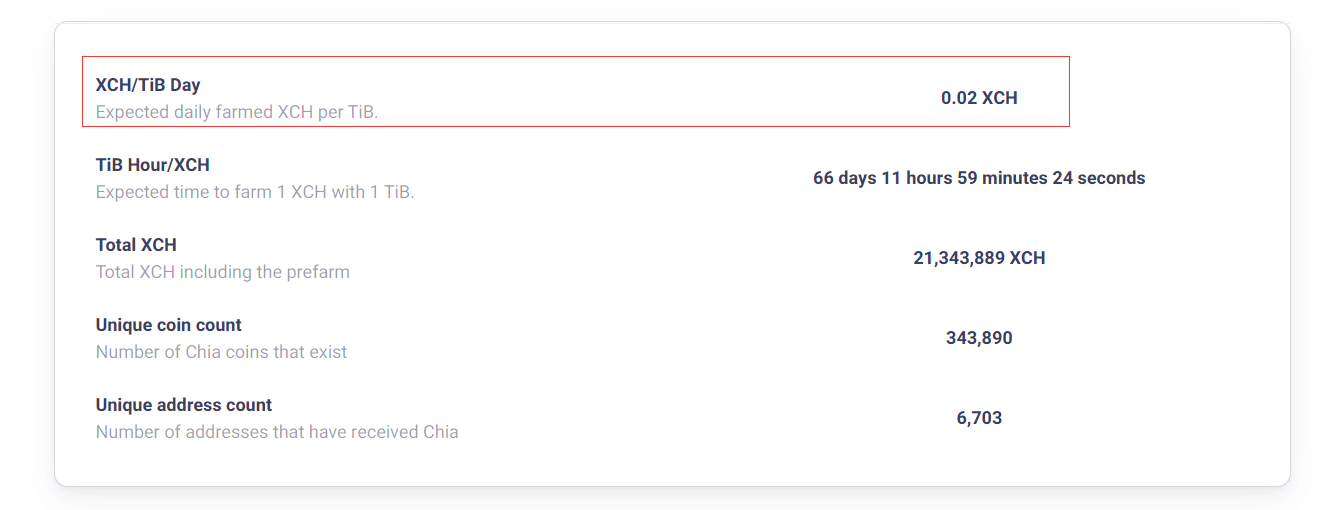Viewport: 1324px width, 510px height.
Task: Select the 343,890 coin count value
Action: pyautogui.click(x=979, y=338)
